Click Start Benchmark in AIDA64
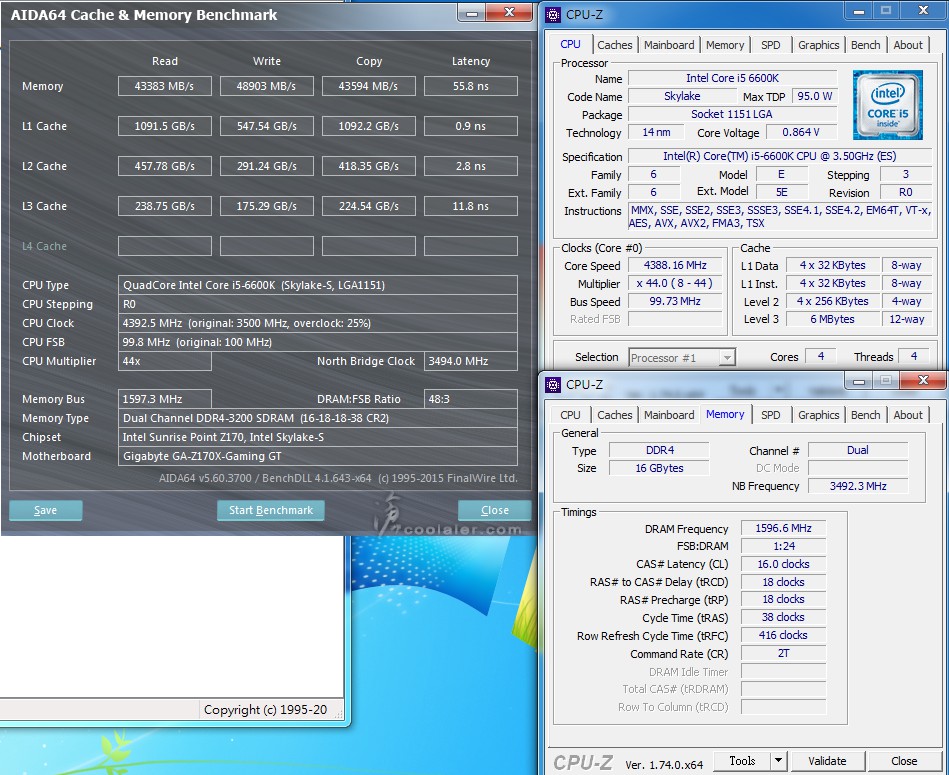Viewport: 949px width, 775px height. coord(271,510)
